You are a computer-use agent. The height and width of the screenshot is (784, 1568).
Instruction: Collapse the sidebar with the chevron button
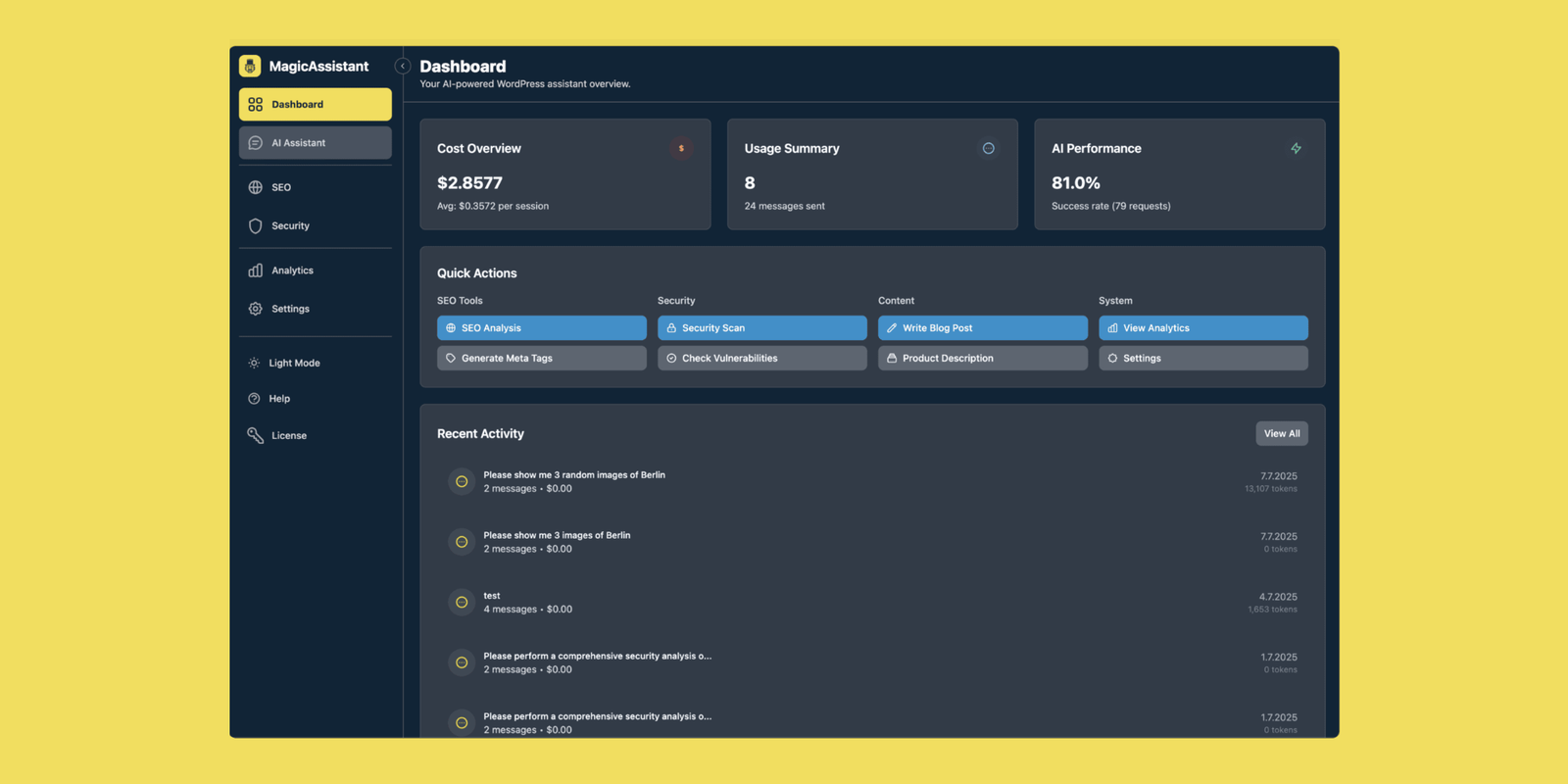tap(402, 66)
